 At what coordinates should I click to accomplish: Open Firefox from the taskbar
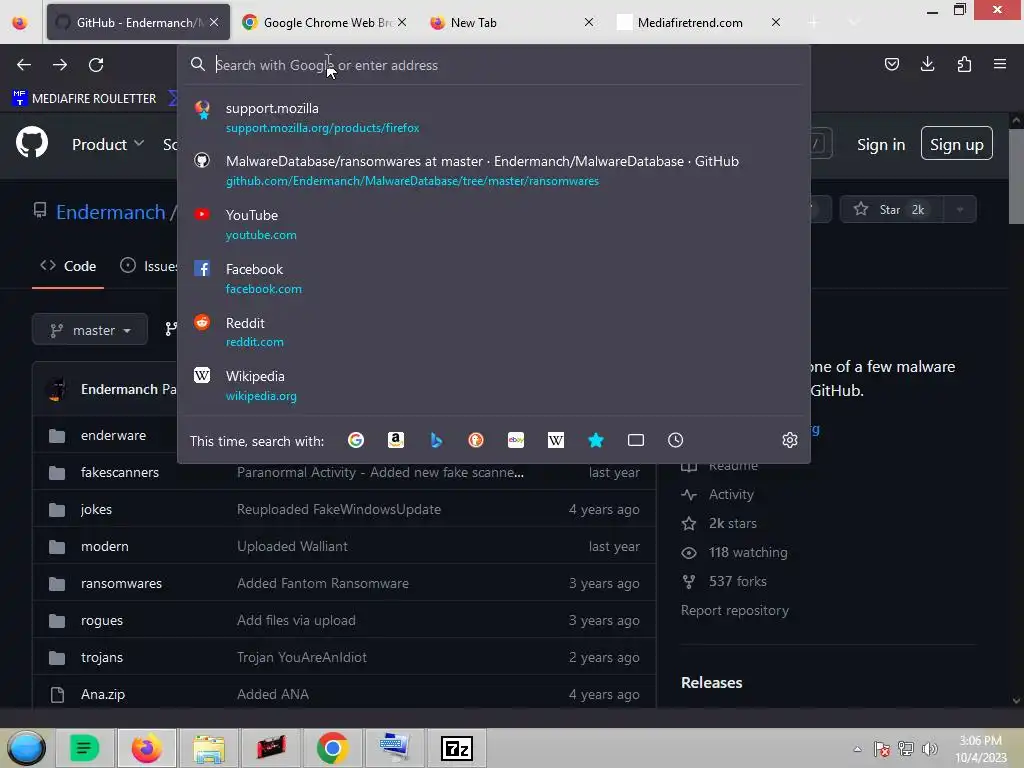click(x=147, y=748)
